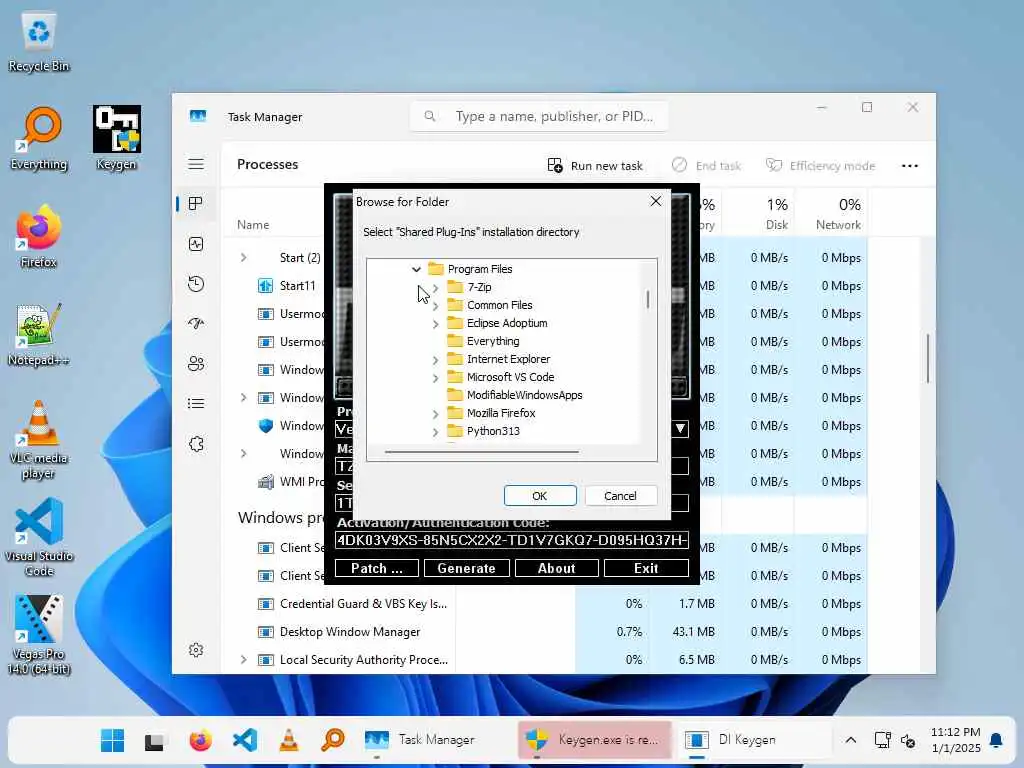Show hidden tray icons chevron

850,740
